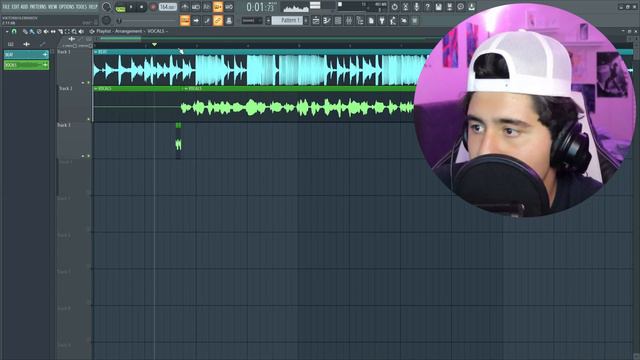Toggle the loop recording icon

229,7
